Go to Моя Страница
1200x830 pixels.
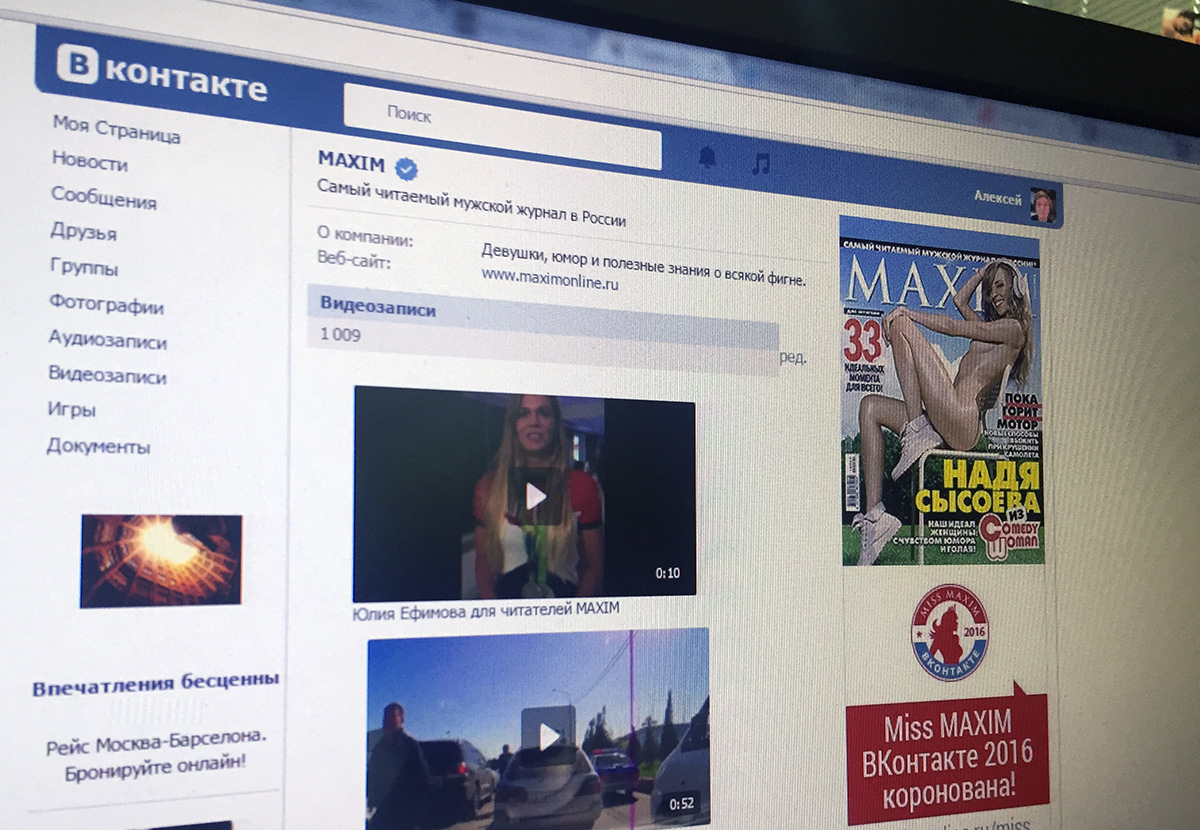pyautogui.click(x=116, y=128)
